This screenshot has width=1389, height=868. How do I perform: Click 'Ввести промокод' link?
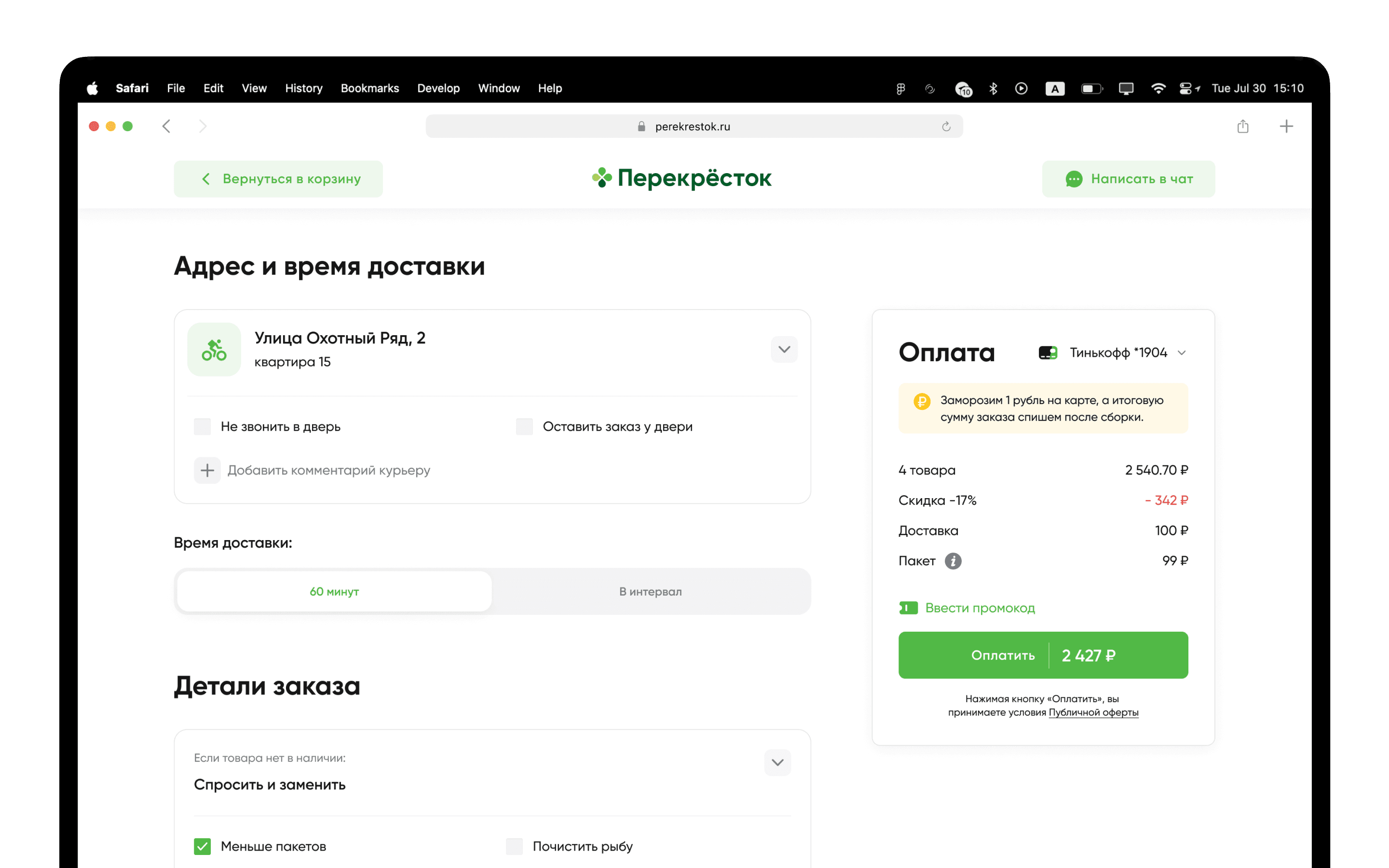[967, 608]
